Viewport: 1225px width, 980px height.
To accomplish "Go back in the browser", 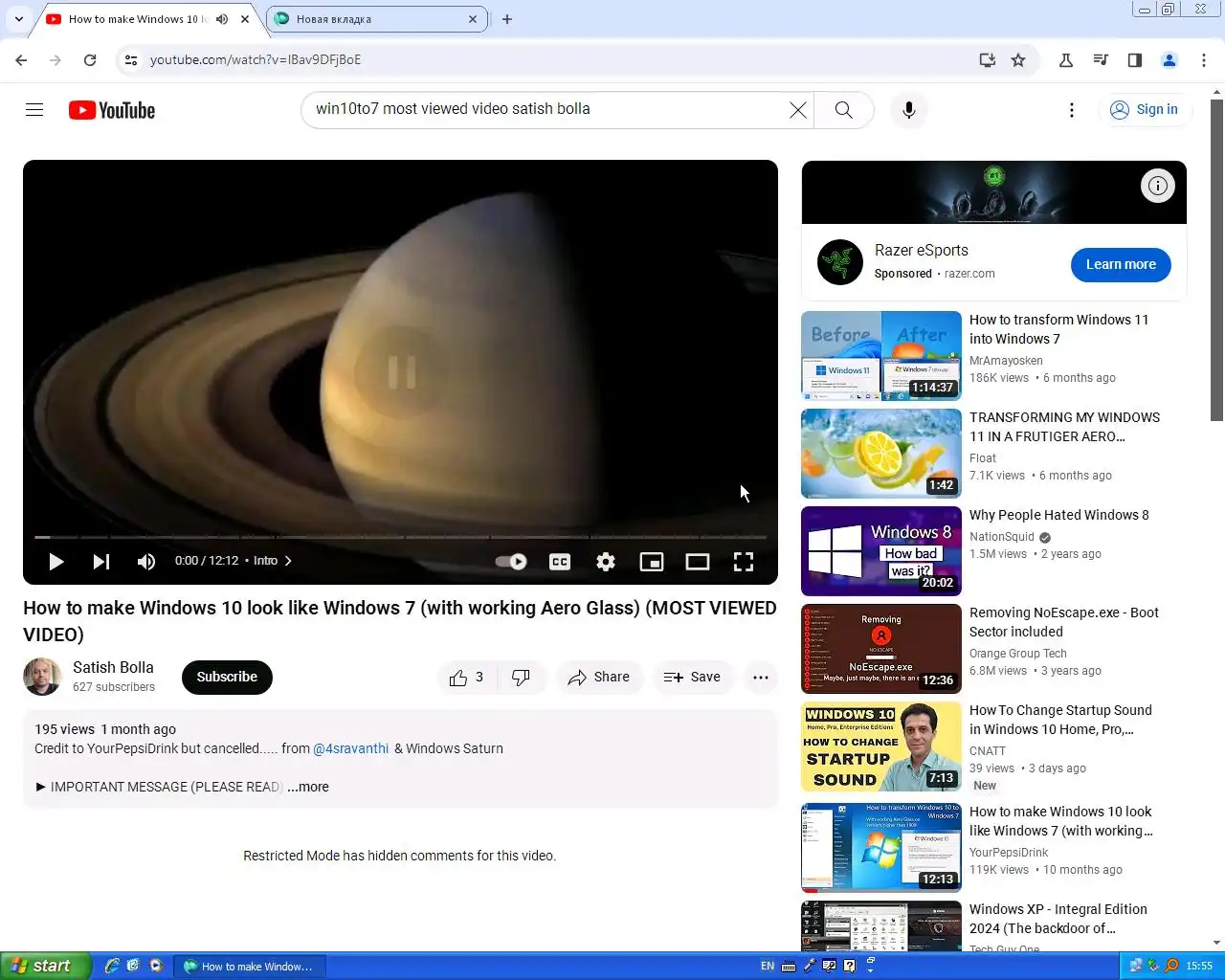I will click(21, 59).
